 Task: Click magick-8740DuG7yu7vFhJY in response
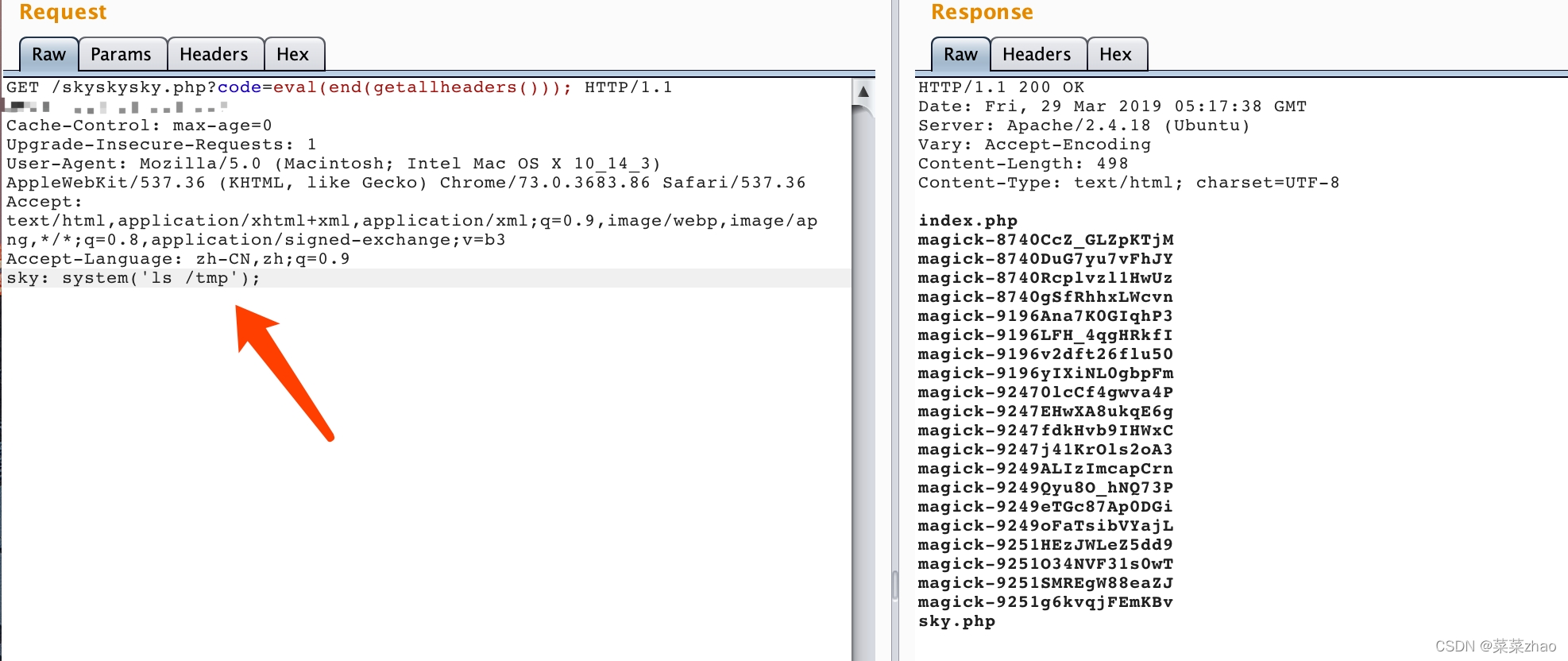(1046, 259)
